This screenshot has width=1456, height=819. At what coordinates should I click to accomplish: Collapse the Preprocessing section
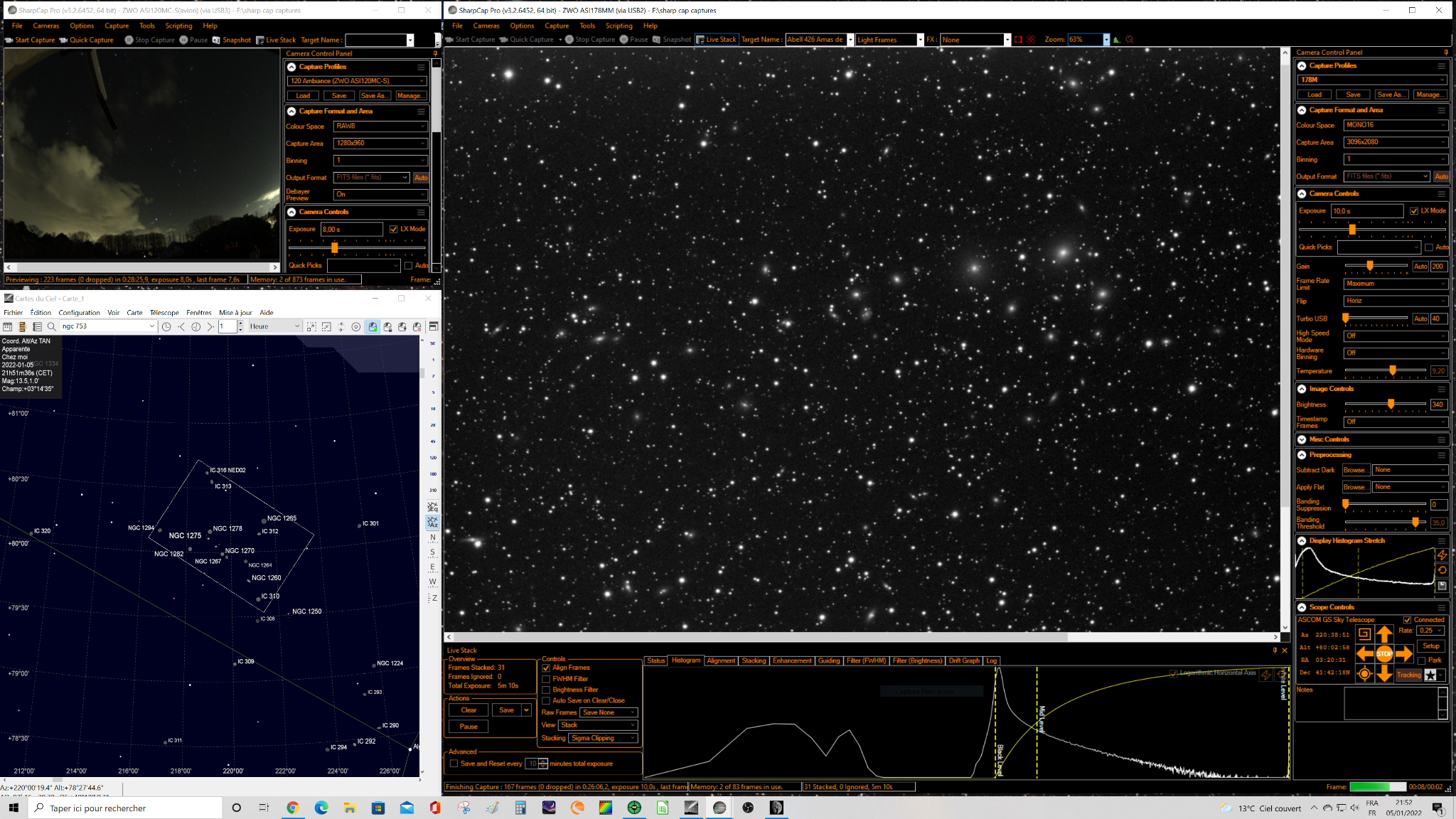pyautogui.click(x=1302, y=455)
